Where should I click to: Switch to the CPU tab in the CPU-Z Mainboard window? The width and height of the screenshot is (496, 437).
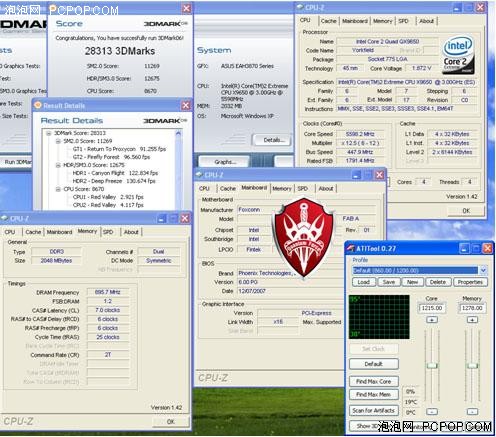coord(204,188)
